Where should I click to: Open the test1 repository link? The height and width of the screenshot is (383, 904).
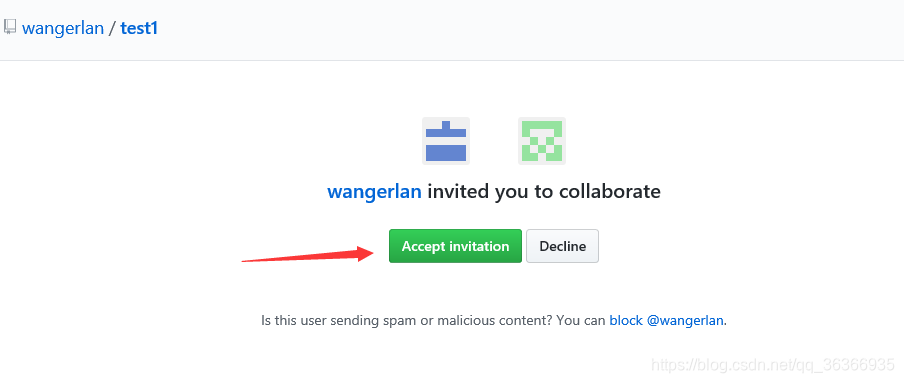coord(139,28)
